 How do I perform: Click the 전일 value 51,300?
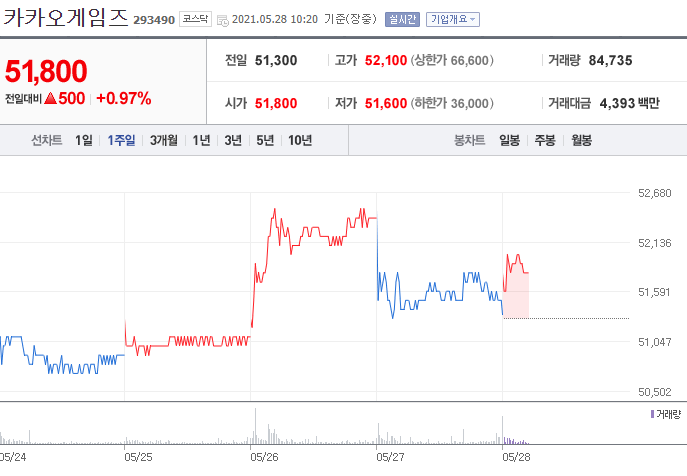tap(276, 60)
